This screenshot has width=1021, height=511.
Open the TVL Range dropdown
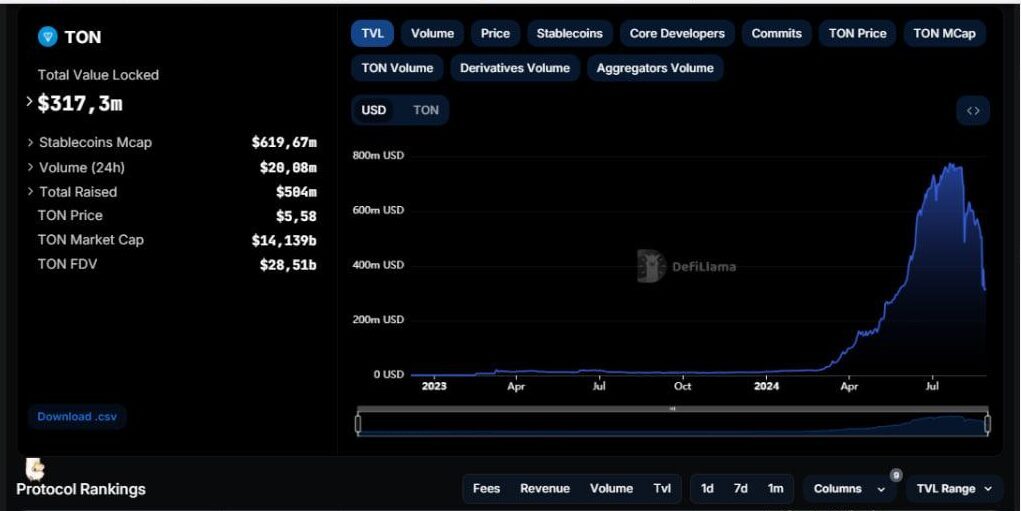(x=954, y=489)
